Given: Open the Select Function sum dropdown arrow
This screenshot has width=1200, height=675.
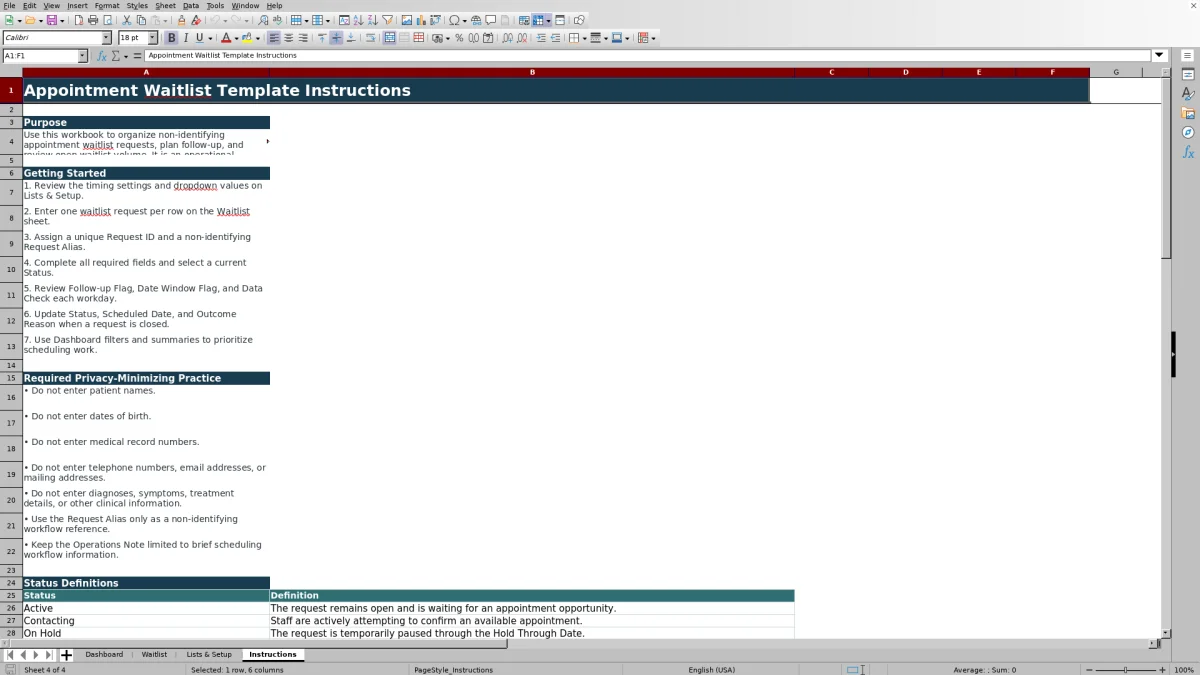Looking at the screenshot, I should (124, 56).
